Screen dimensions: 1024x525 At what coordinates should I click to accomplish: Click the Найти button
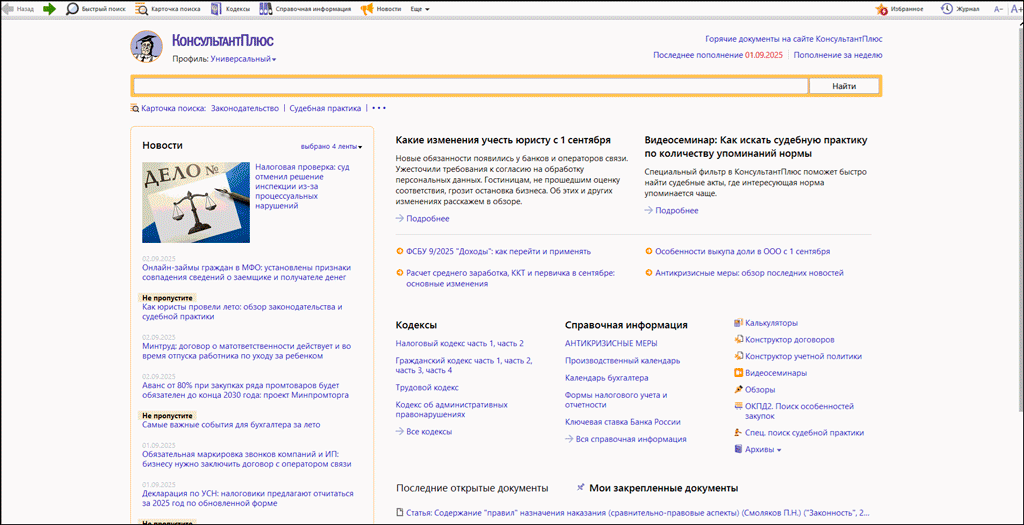click(x=844, y=86)
